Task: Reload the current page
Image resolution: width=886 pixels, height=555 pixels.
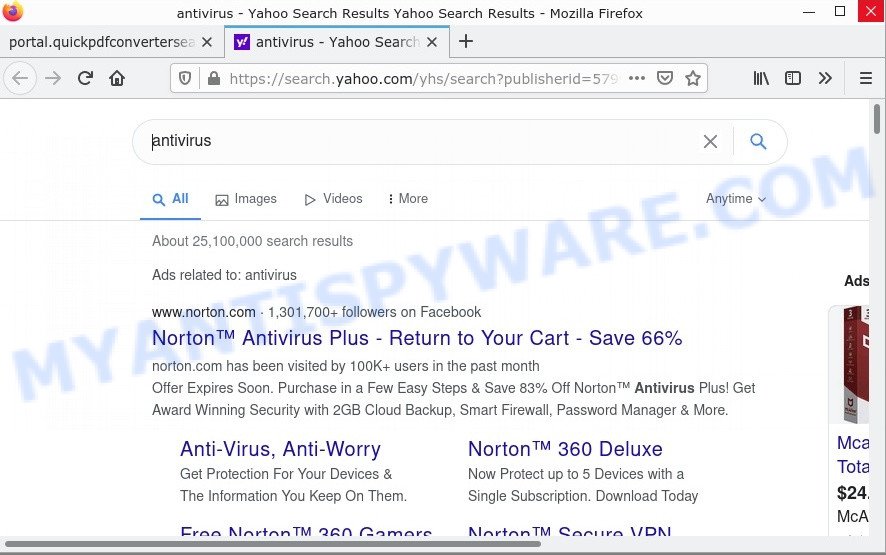Action: tap(85, 78)
